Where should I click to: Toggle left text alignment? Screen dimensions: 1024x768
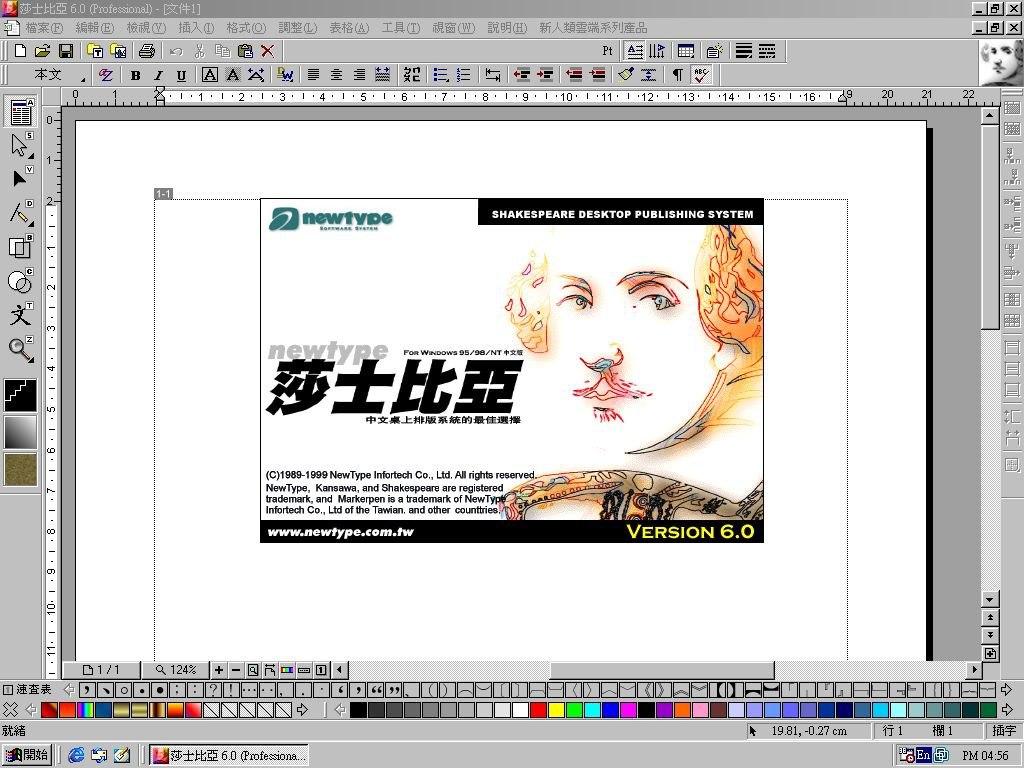313,74
